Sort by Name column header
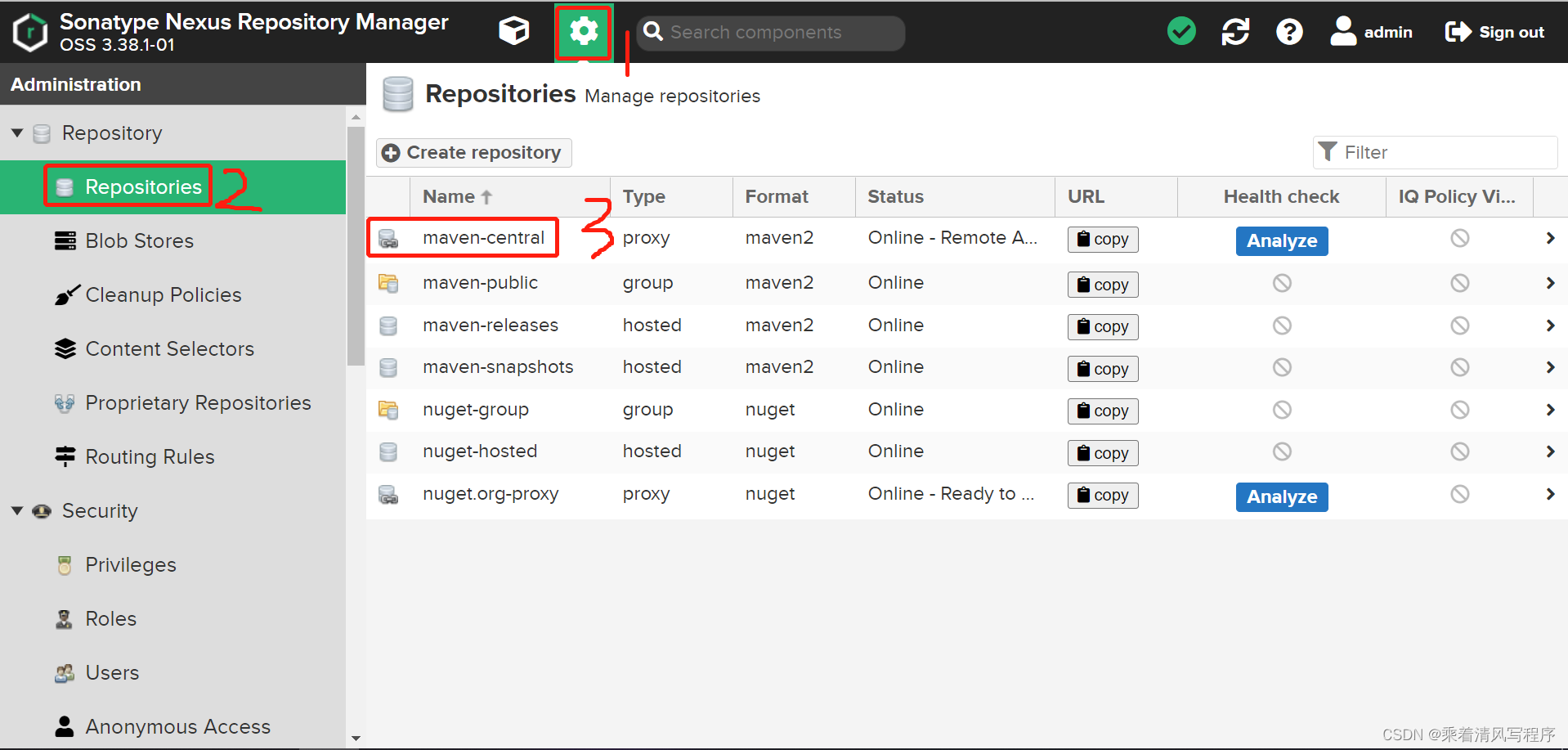 (x=509, y=196)
